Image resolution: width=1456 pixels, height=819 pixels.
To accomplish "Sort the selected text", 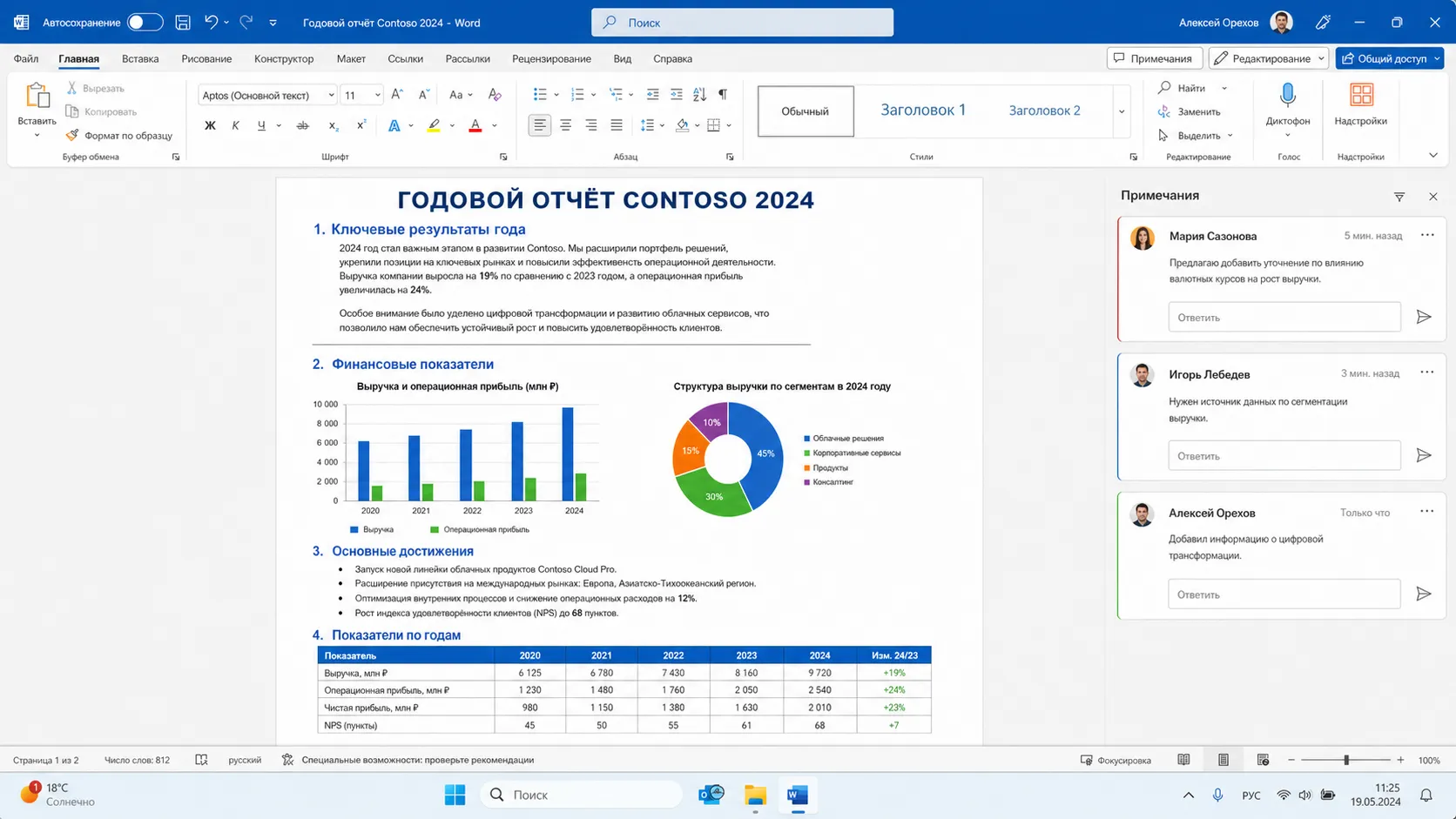I will point(699,94).
